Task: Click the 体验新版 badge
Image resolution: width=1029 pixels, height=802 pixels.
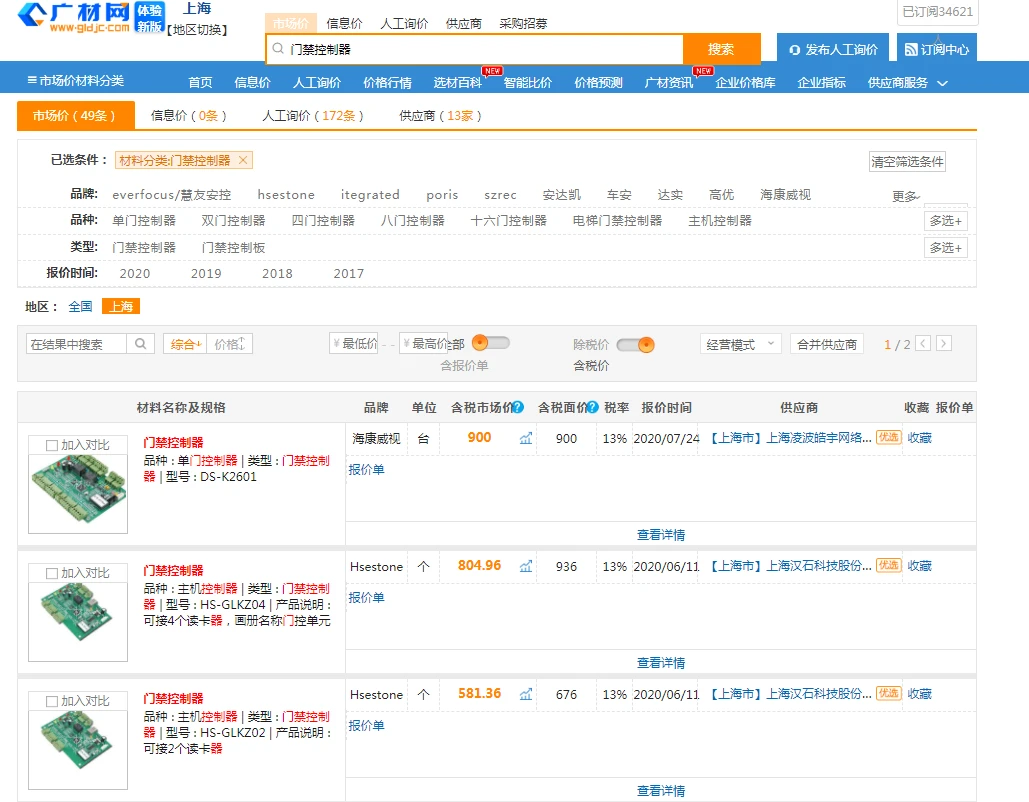Action: pyautogui.click(x=149, y=18)
